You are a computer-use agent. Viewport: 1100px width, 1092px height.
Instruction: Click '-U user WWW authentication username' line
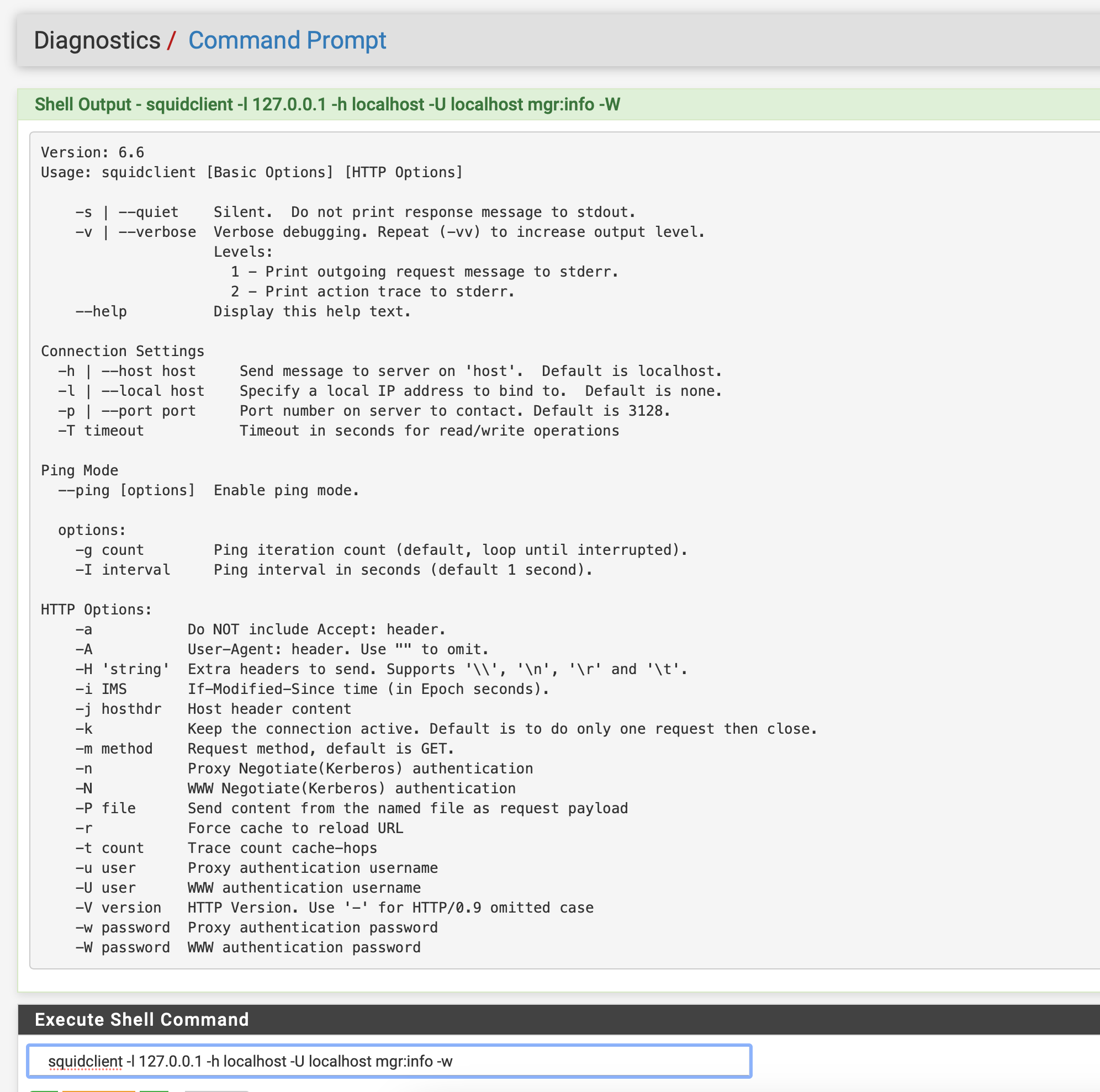(248, 889)
